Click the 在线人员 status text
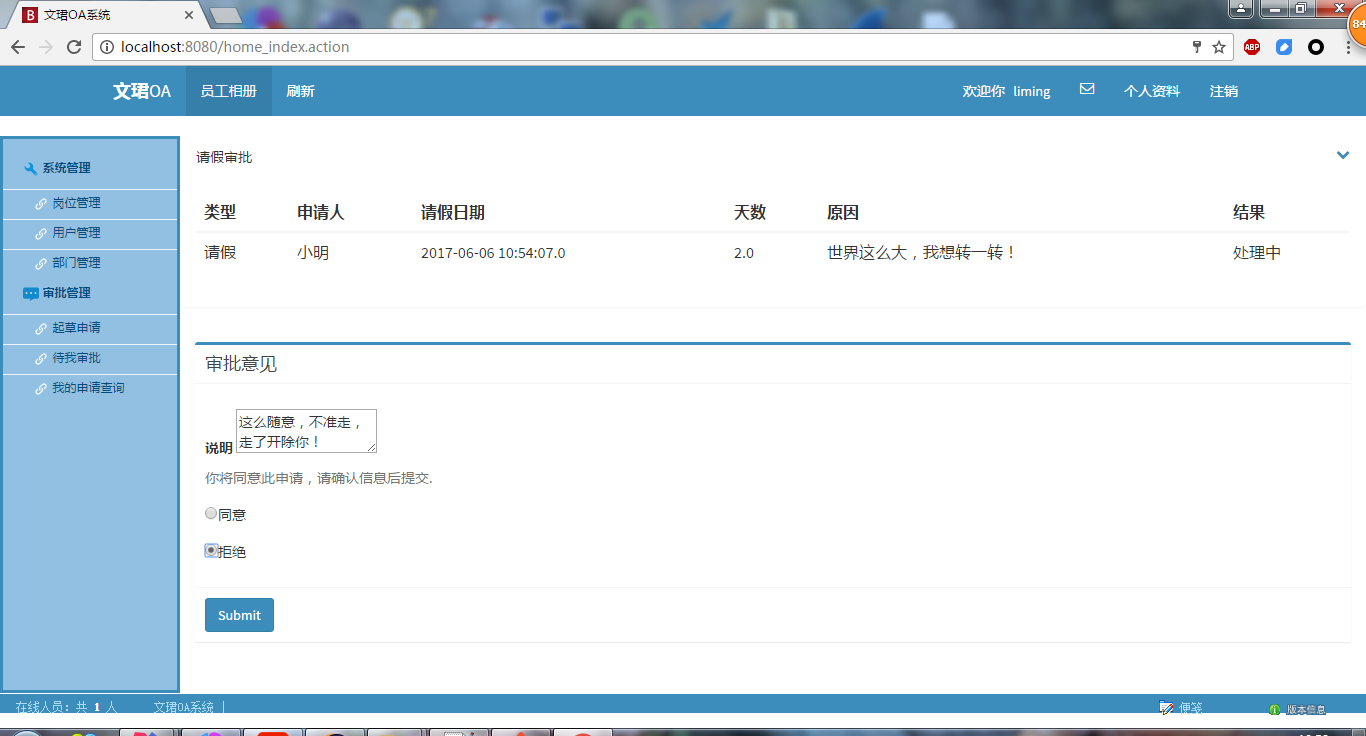The image size is (1366, 736). tap(66, 707)
